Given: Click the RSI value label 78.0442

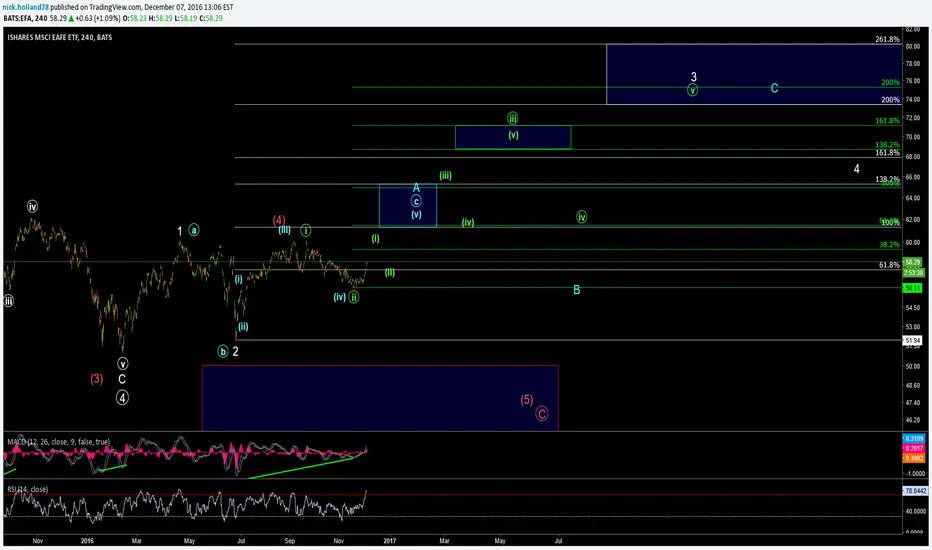Looking at the screenshot, I should (915, 491).
